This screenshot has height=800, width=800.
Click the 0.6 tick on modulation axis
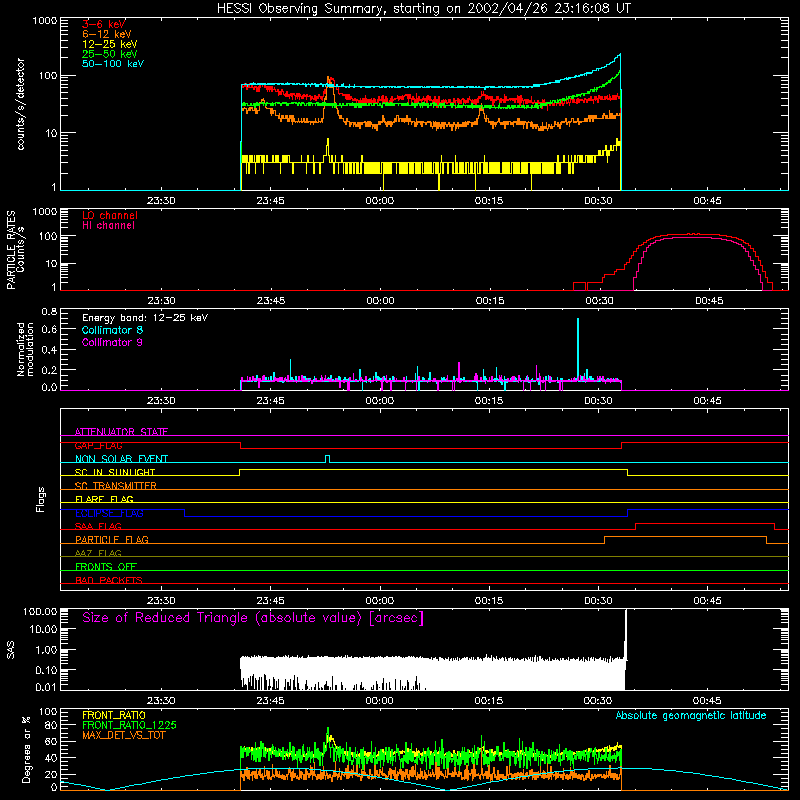(49, 330)
